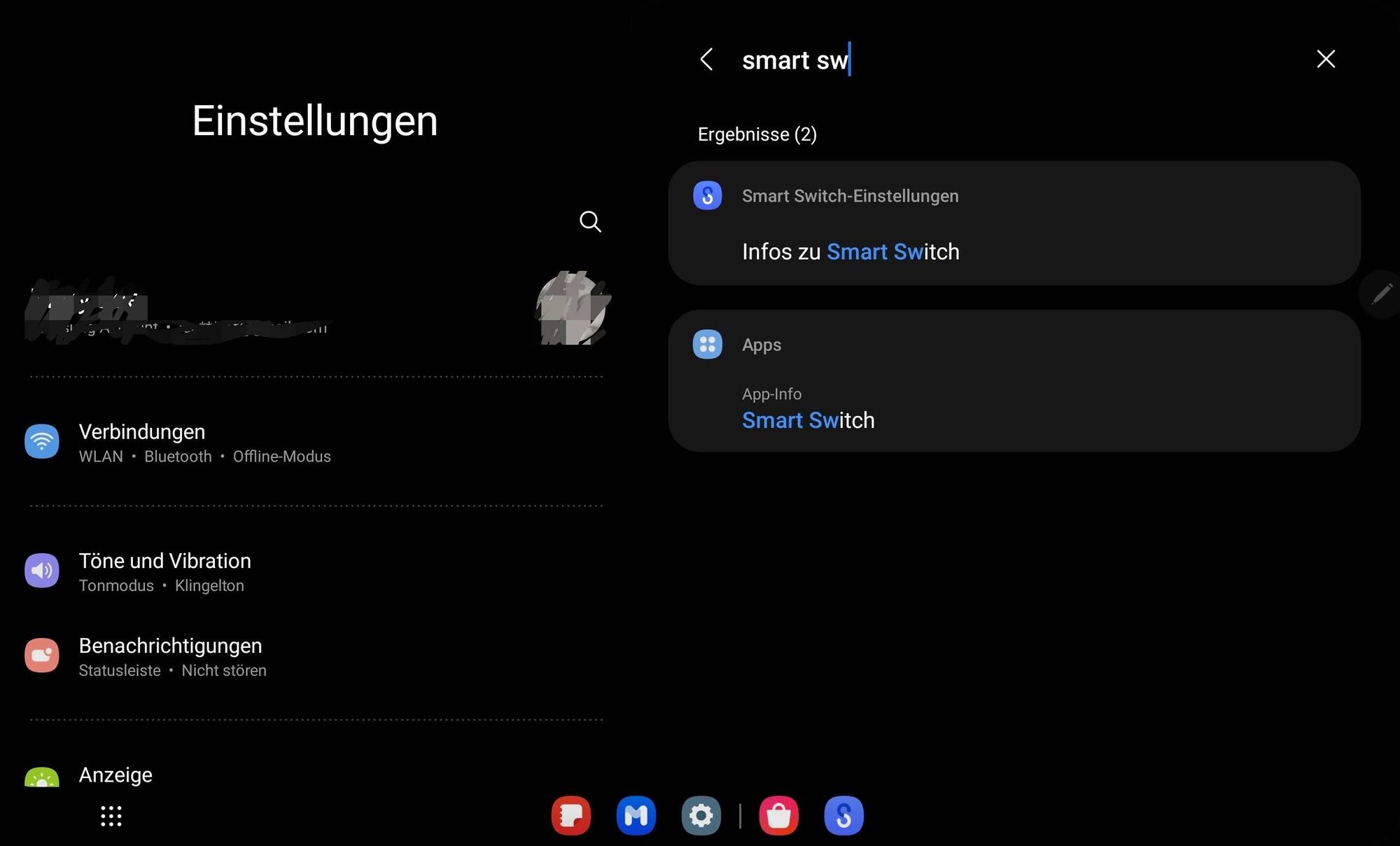Image resolution: width=1400 pixels, height=846 pixels.
Task: Tap the pencil edge handle
Action: 1382,293
